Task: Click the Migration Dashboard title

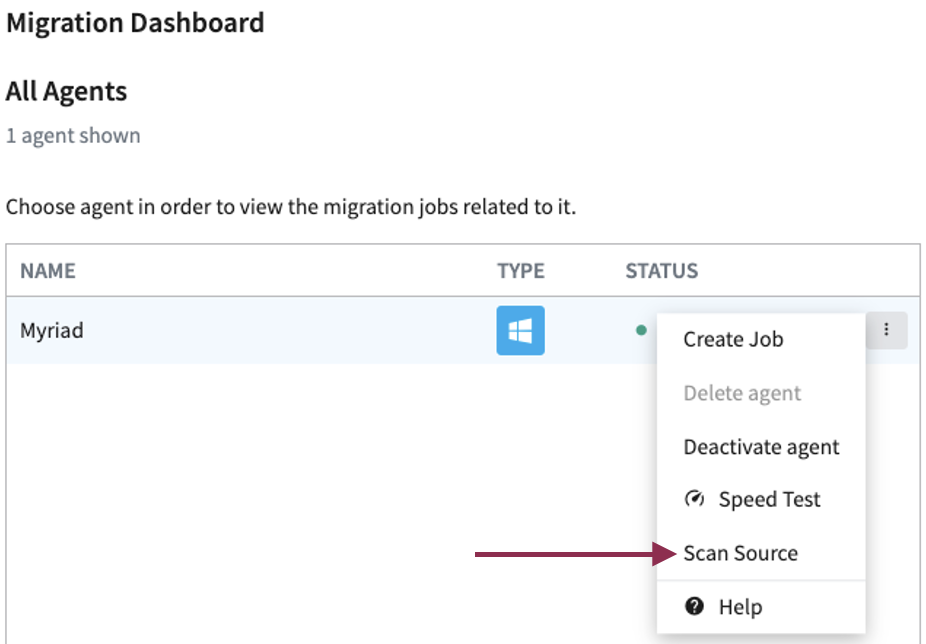Action: point(135,22)
